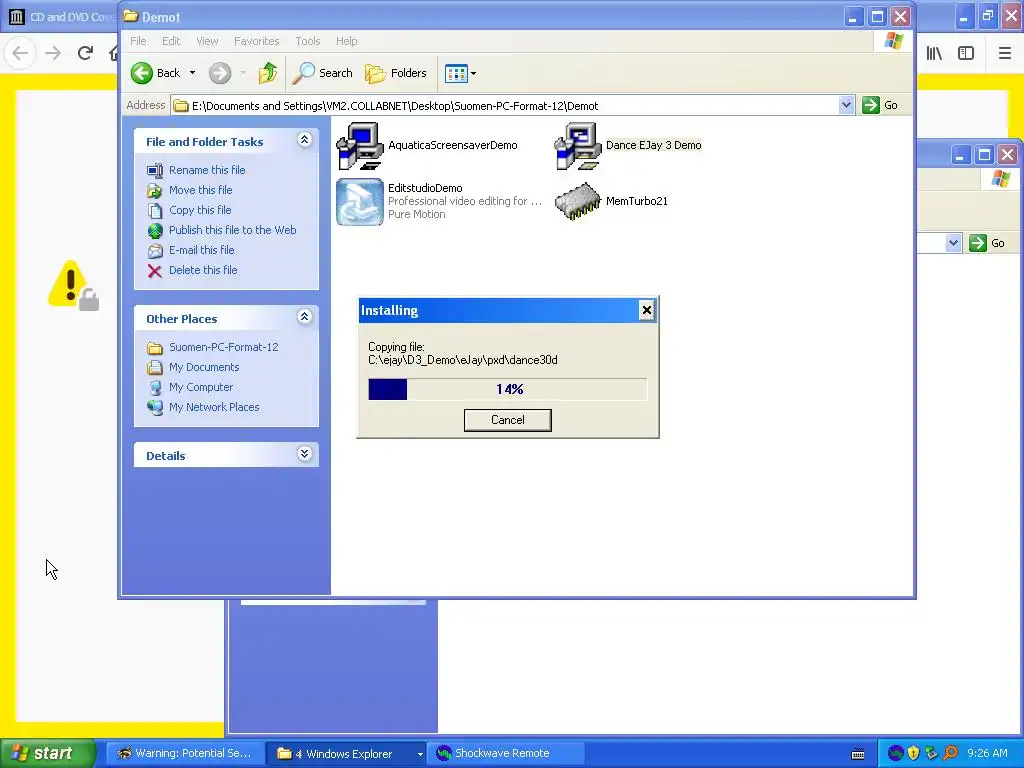
Task: Toggle the Folders pane button
Action: [x=396, y=73]
